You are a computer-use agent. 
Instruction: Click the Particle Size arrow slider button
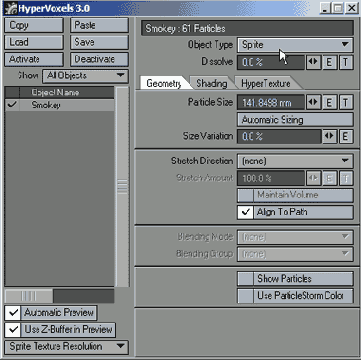(x=313, y=102)
